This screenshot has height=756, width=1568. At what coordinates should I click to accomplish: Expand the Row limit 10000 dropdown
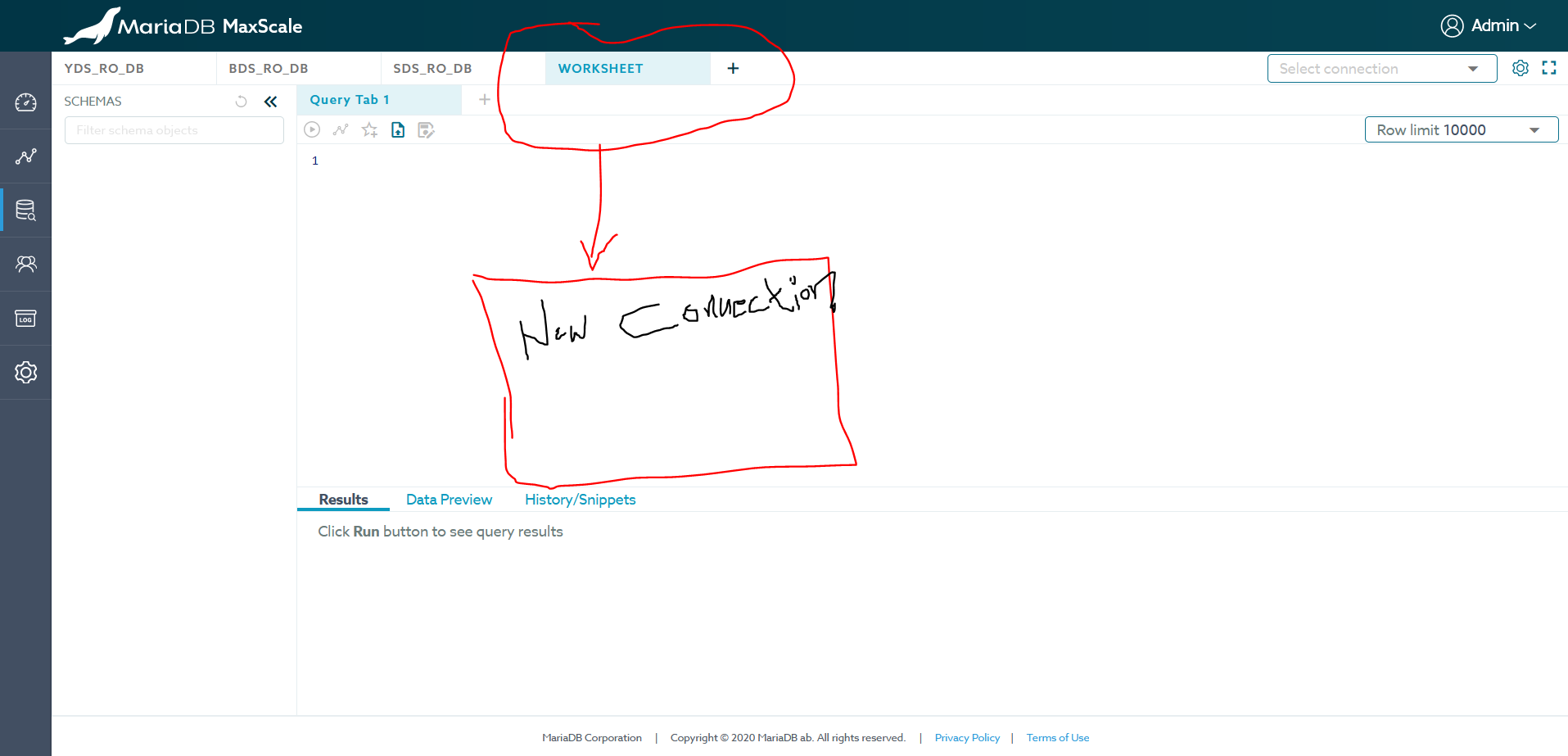point(1461,129)
